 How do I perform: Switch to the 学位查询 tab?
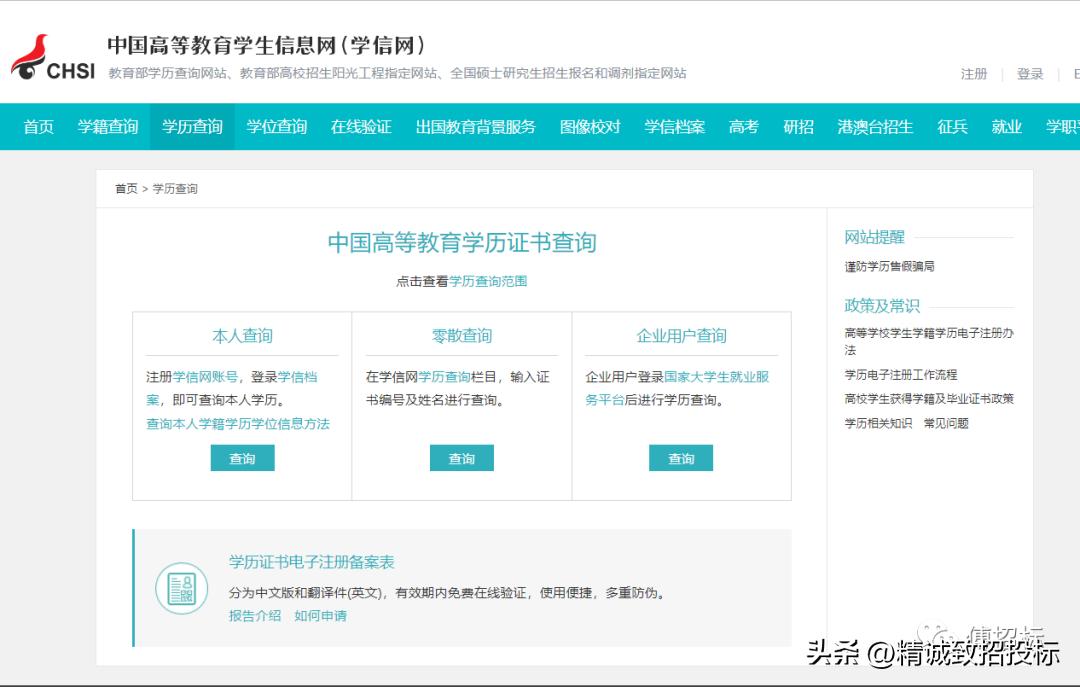coord(276,128)
